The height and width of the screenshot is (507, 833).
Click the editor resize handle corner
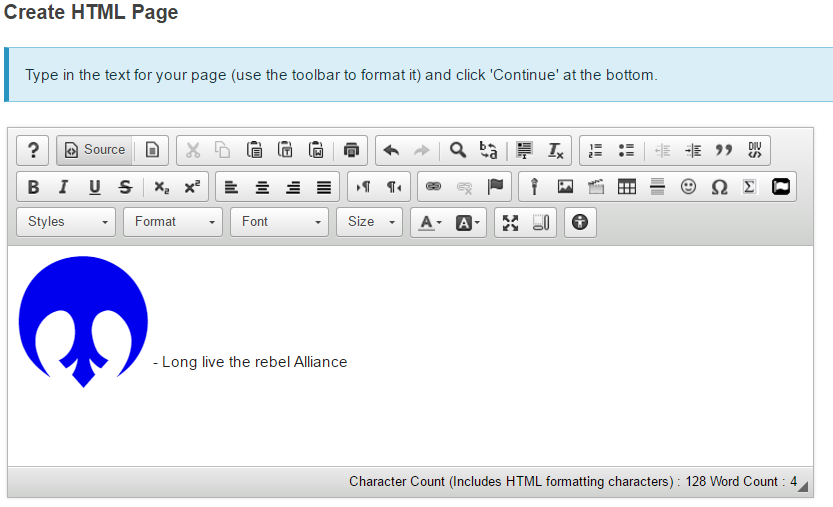[x=802, y=486]
